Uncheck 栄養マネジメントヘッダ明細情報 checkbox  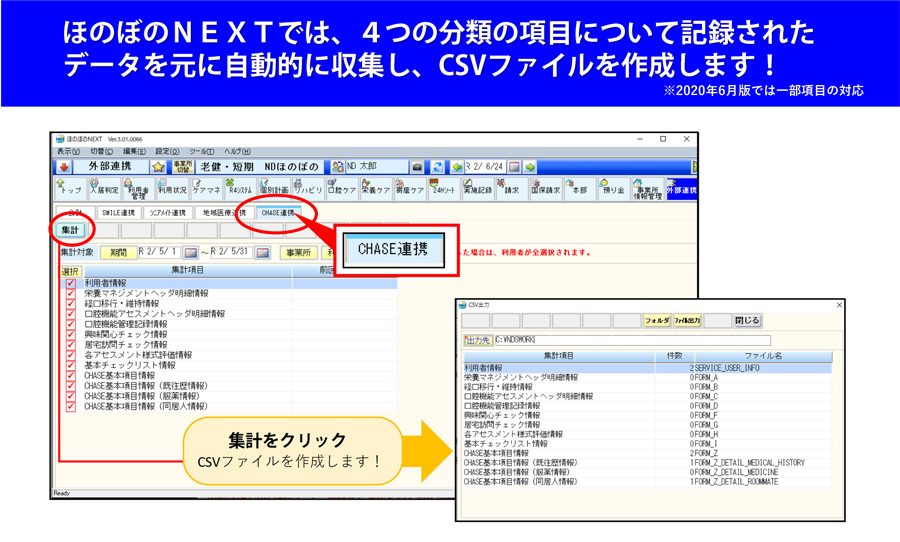(71, 293)
